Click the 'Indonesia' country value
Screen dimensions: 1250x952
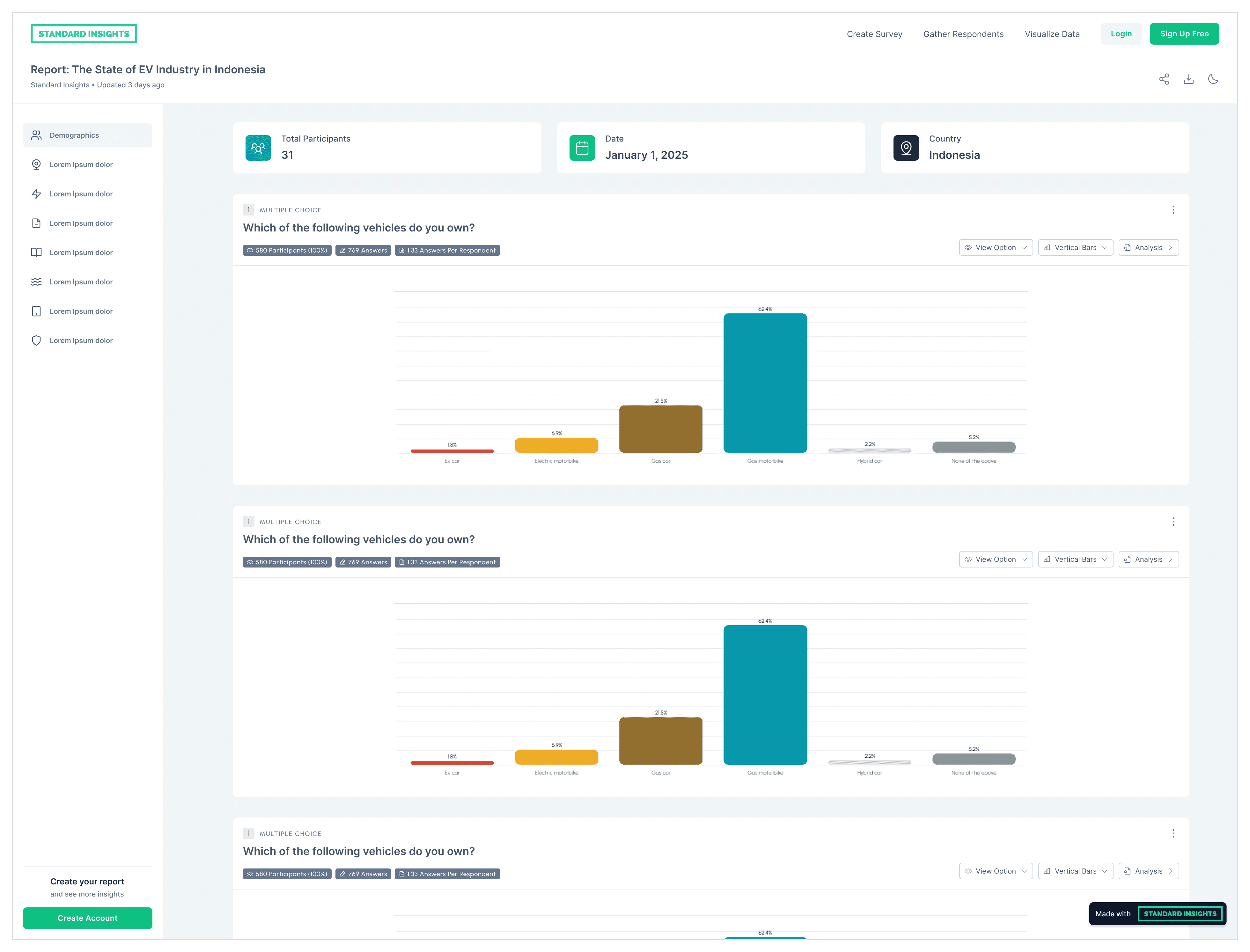click(954, 155)
